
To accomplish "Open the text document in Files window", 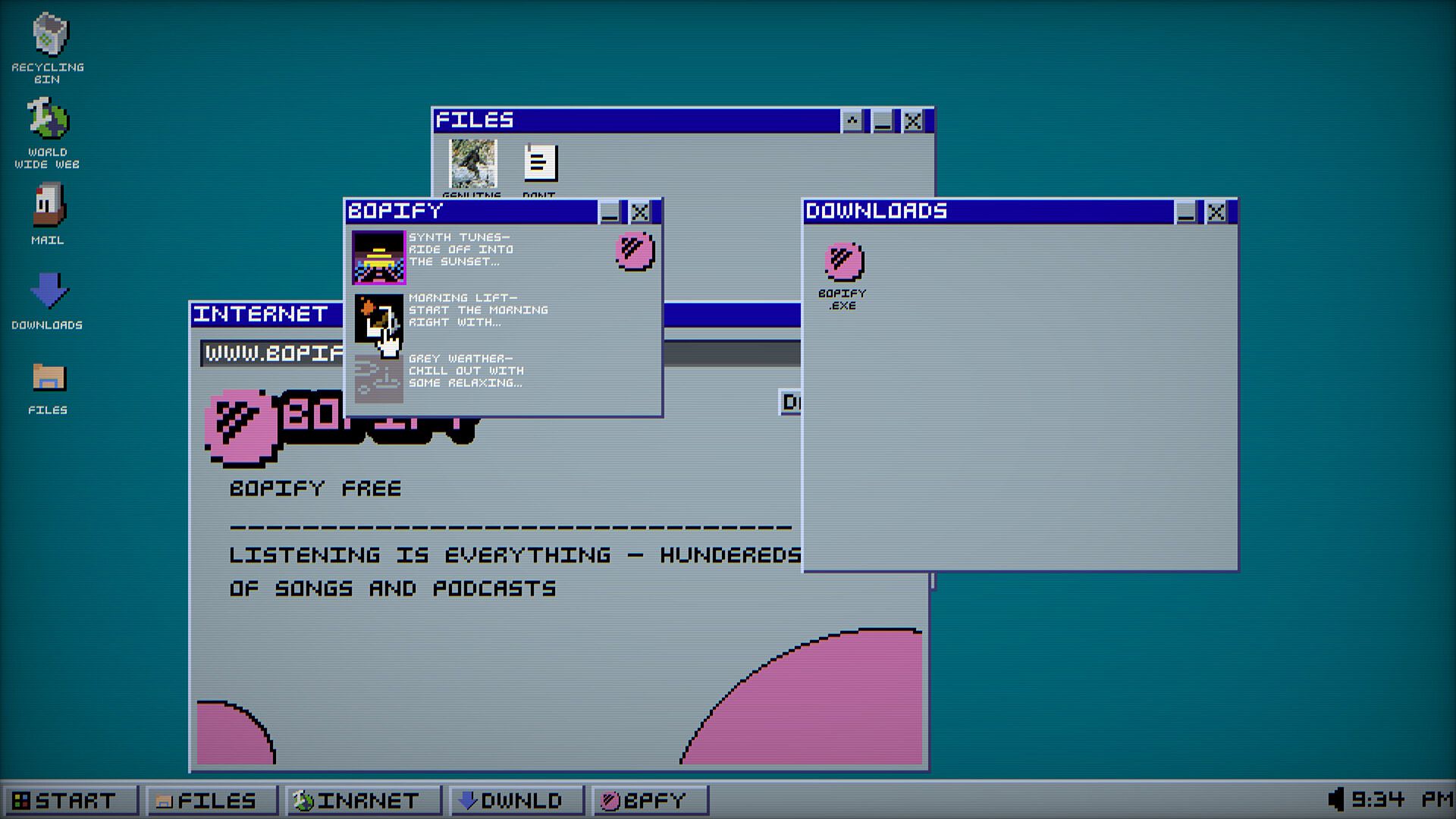I will tap(540, 163).
